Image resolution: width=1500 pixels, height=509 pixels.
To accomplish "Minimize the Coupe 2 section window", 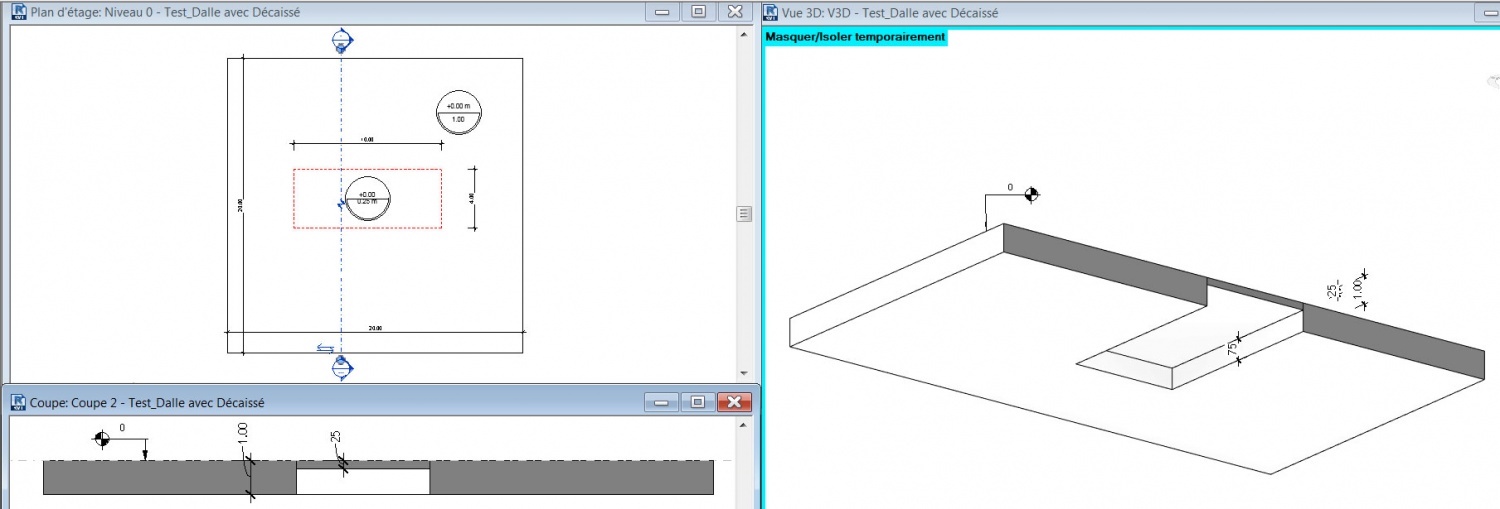I will point(661,402).
